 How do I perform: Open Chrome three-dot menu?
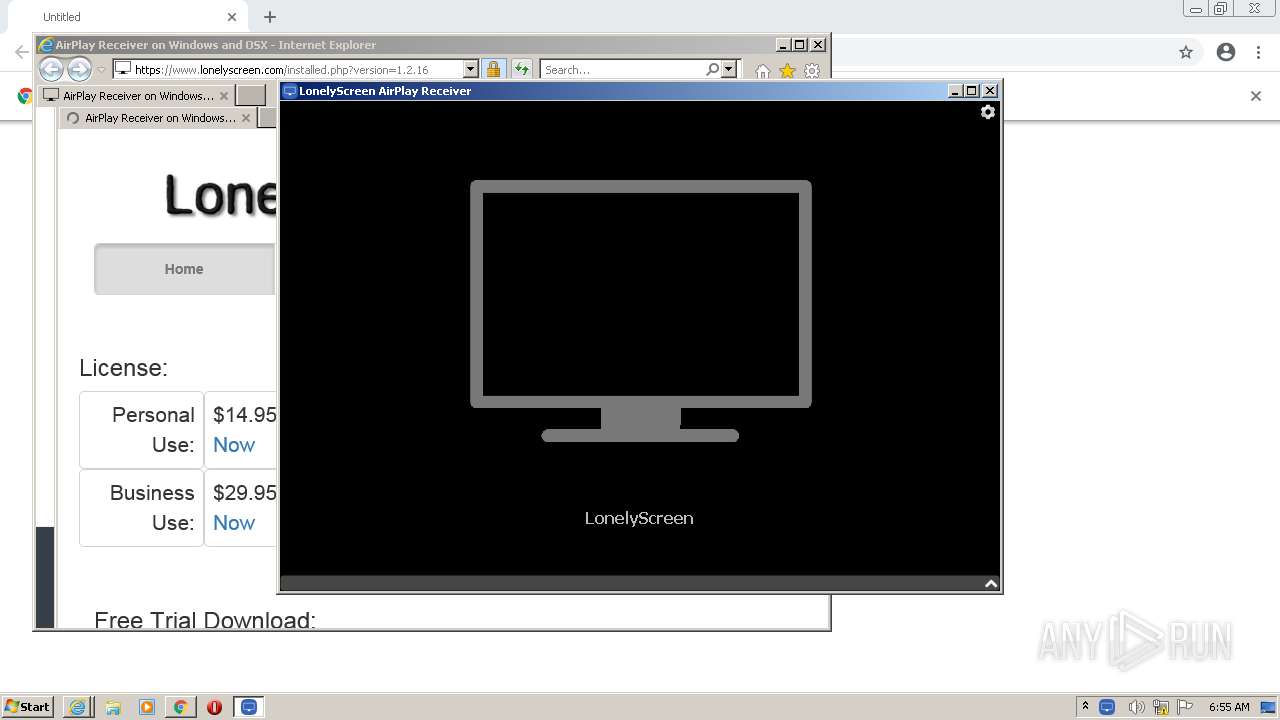[x=1259, y=52]
